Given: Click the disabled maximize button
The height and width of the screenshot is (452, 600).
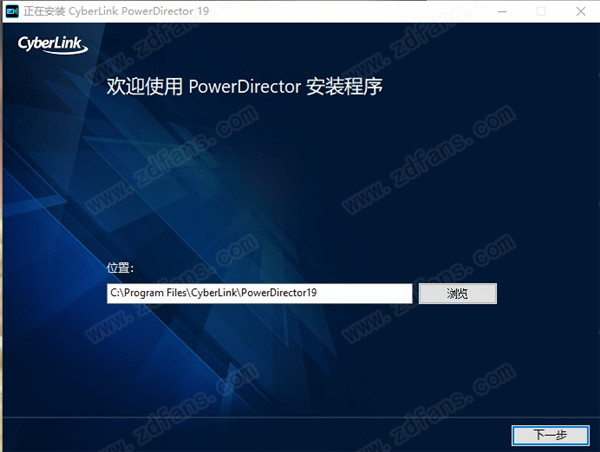Looking at the screenshot, I should click(x=541, y=11).
